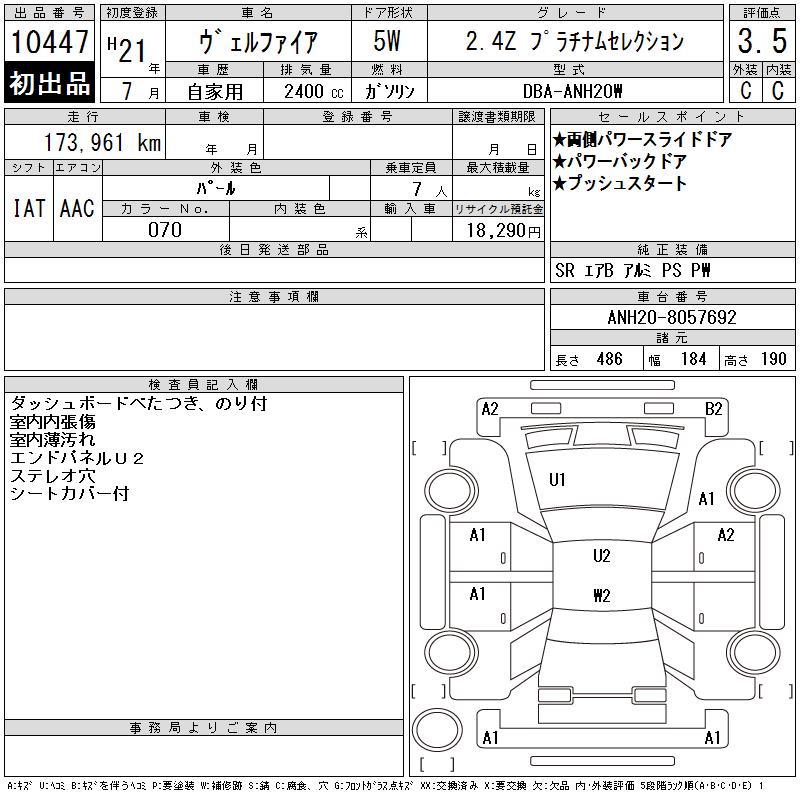
Task: Click the "後日発送部品" header
Action: (274, 250)
